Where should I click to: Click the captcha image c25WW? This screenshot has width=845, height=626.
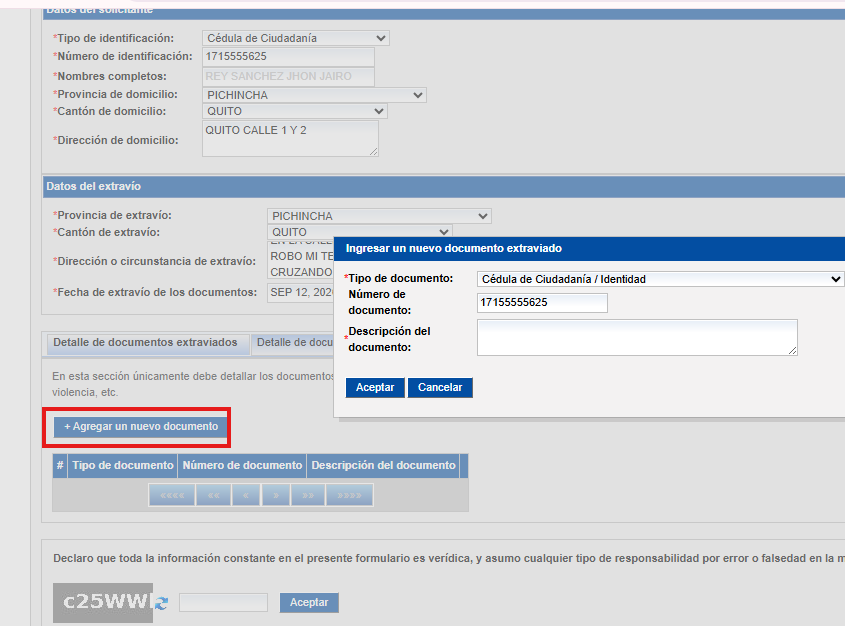103,602
